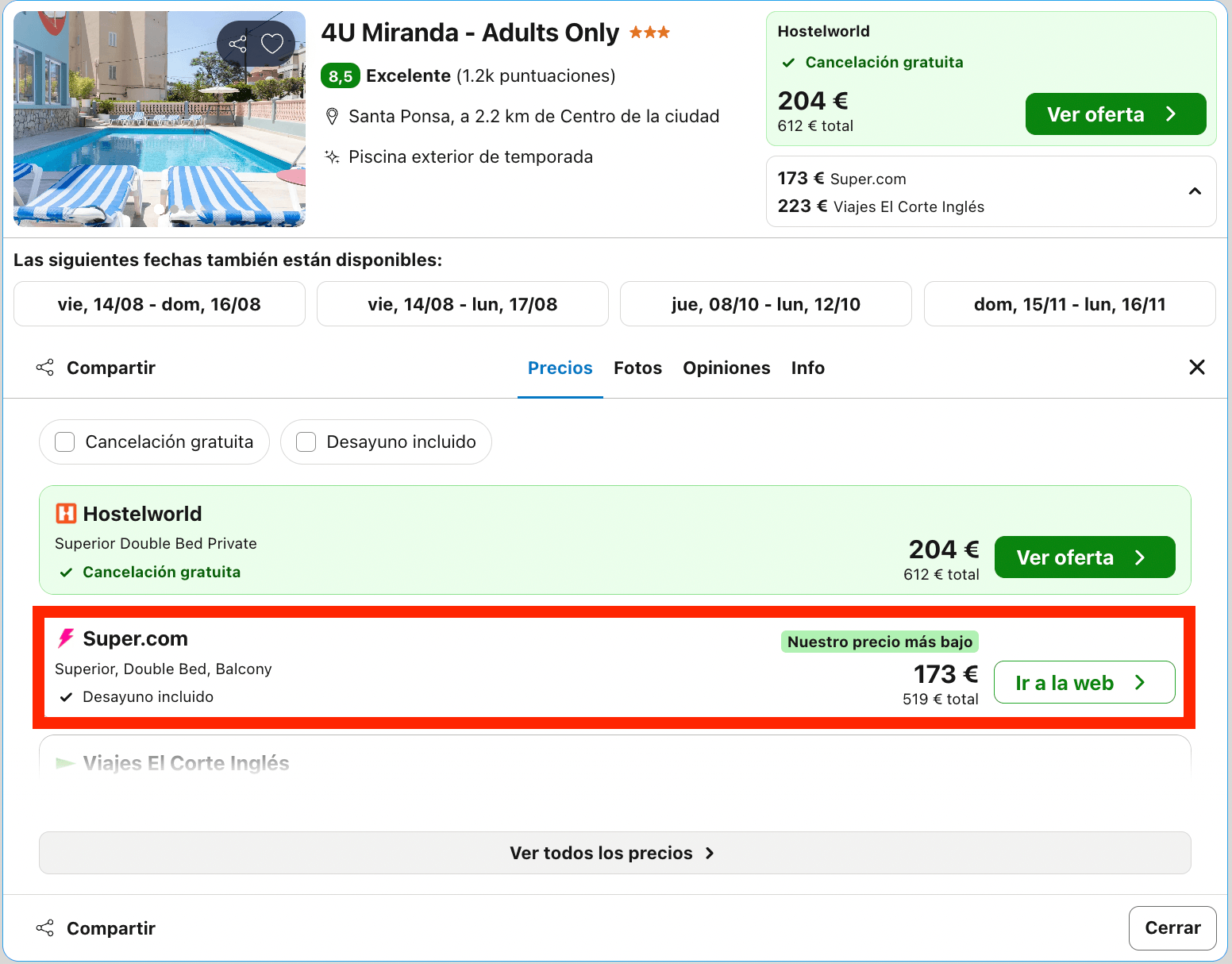Image resolution: width=1232 pixels, height=964 pixels.
Task: Click the 8,5 rating badge
Action: click(341, 76)
